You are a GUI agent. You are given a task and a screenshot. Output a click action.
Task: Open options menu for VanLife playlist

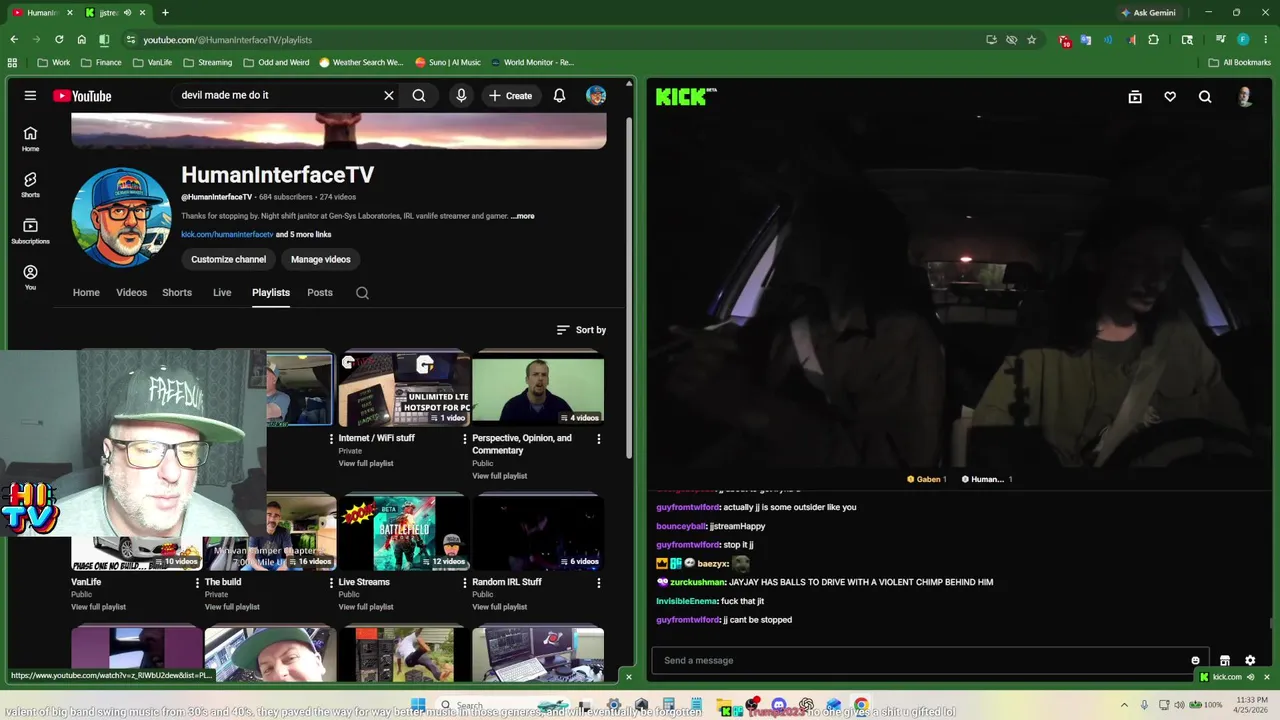197,583
